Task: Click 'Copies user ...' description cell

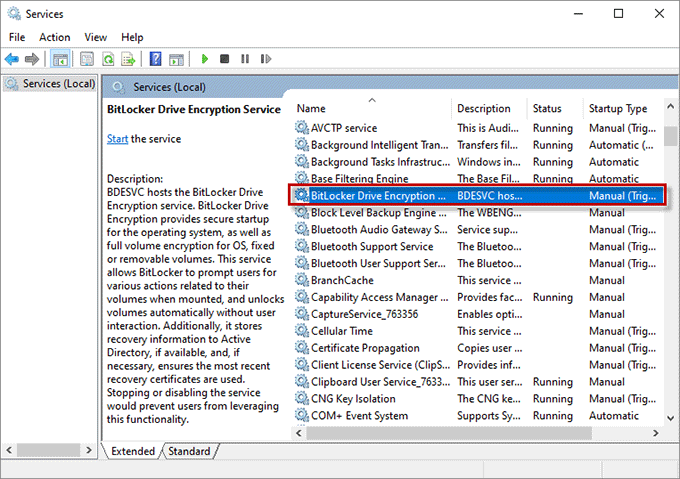Action: (x=490, y=348)
